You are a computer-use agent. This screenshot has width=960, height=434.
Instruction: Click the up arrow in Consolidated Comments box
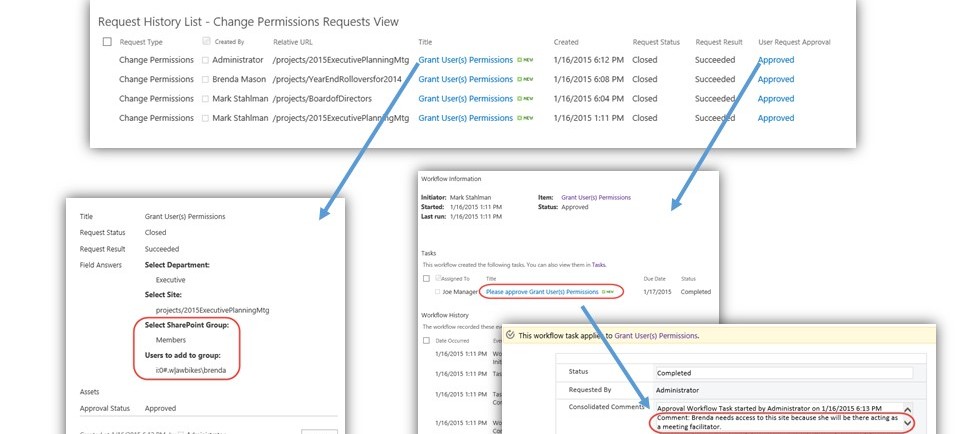[907, 410]
